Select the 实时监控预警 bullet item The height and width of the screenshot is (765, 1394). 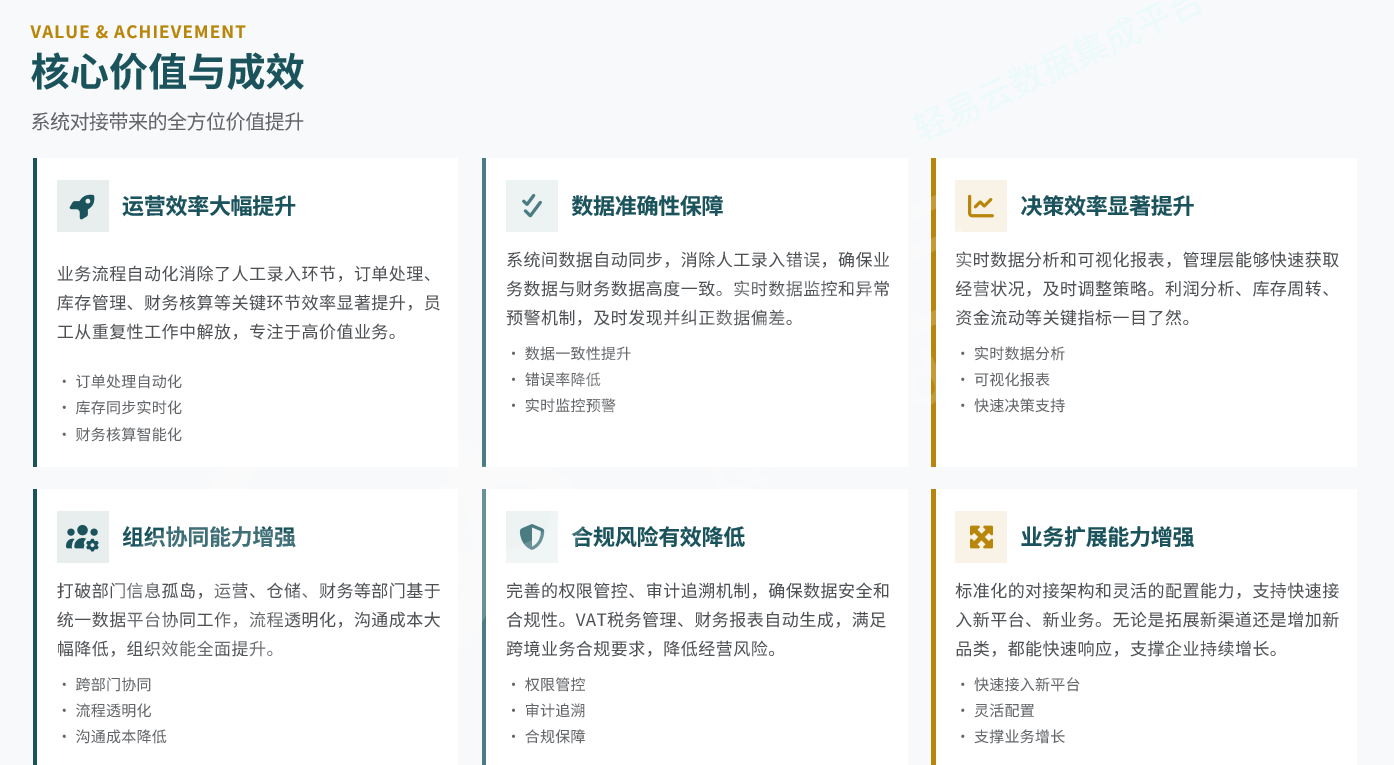[570, 405]
